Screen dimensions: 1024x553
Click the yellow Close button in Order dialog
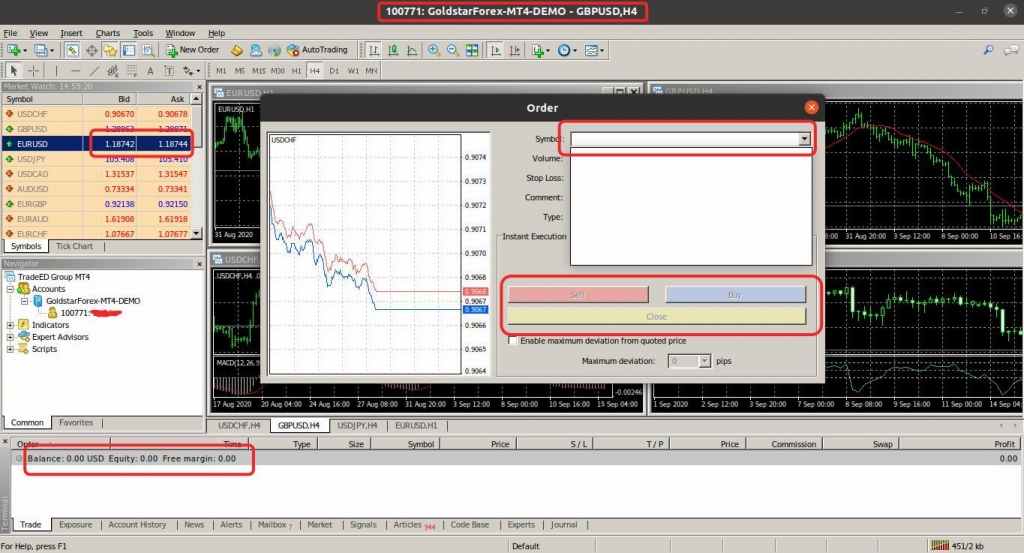tap(657, 317)
